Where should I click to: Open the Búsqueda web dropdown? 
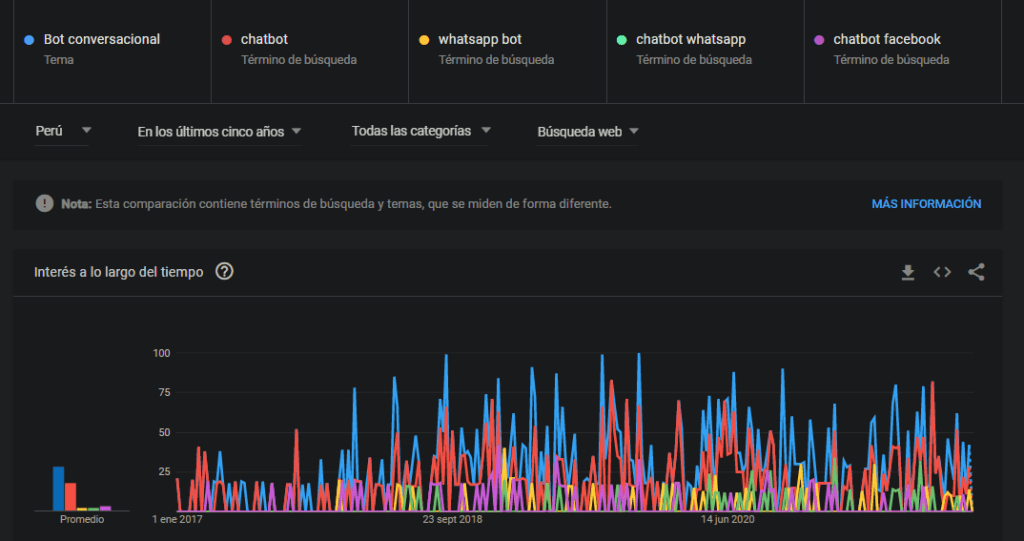tap(588, 131)
